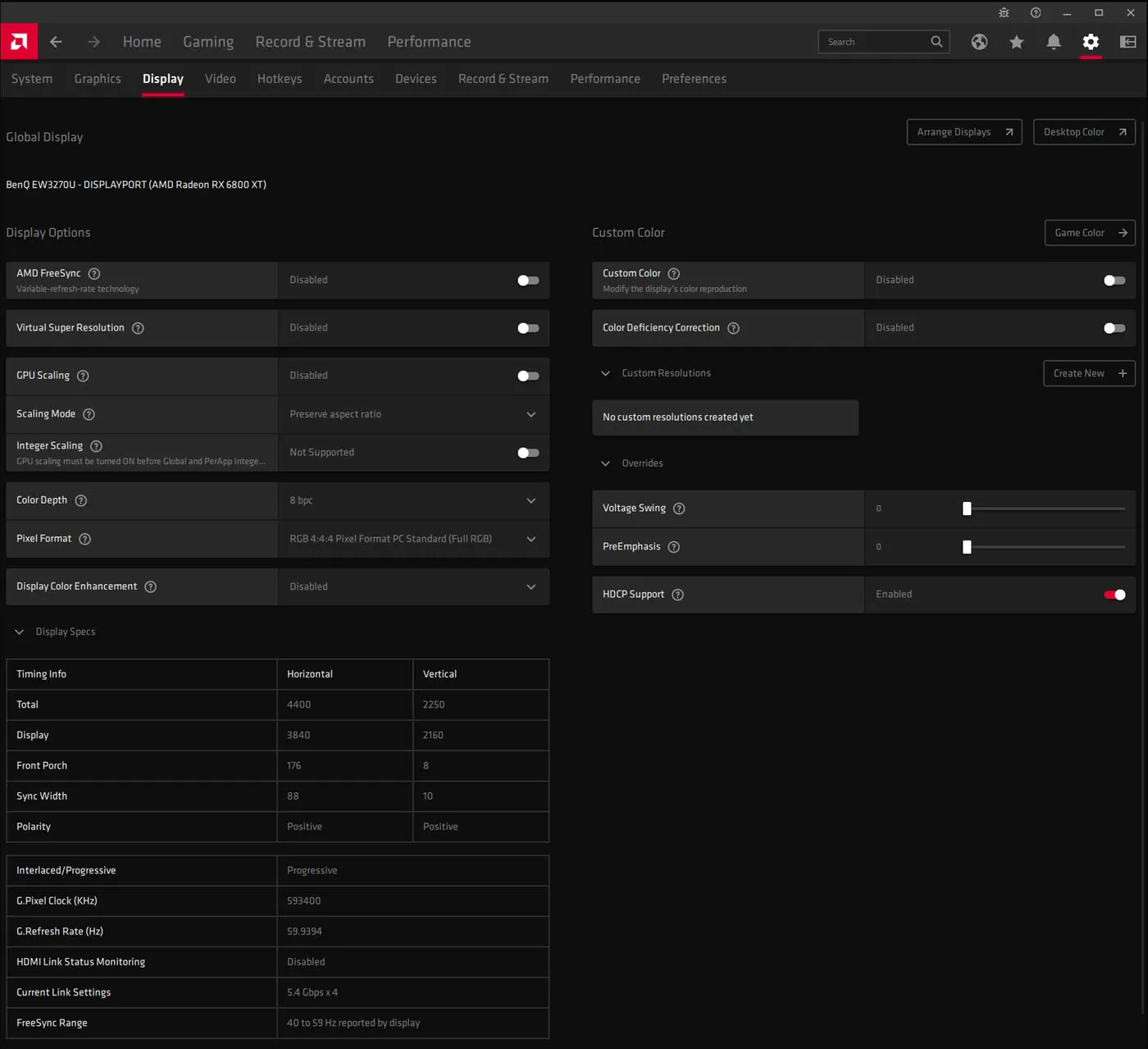Toggle the sidebar panel icon
Image resolution: width=1148 pixels, height=1049 pixels.
1128,42
